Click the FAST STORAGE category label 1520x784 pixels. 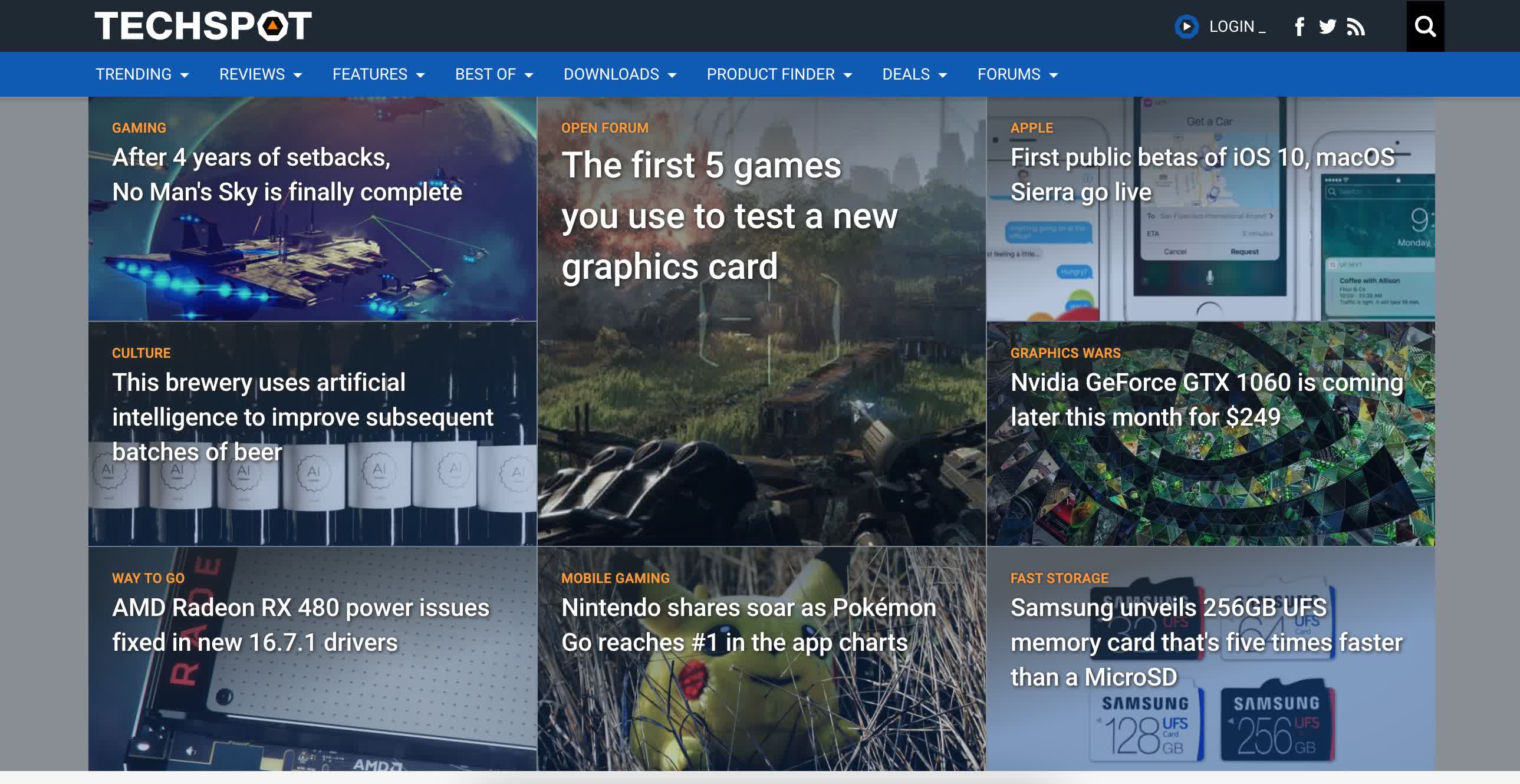[1060, 579]
